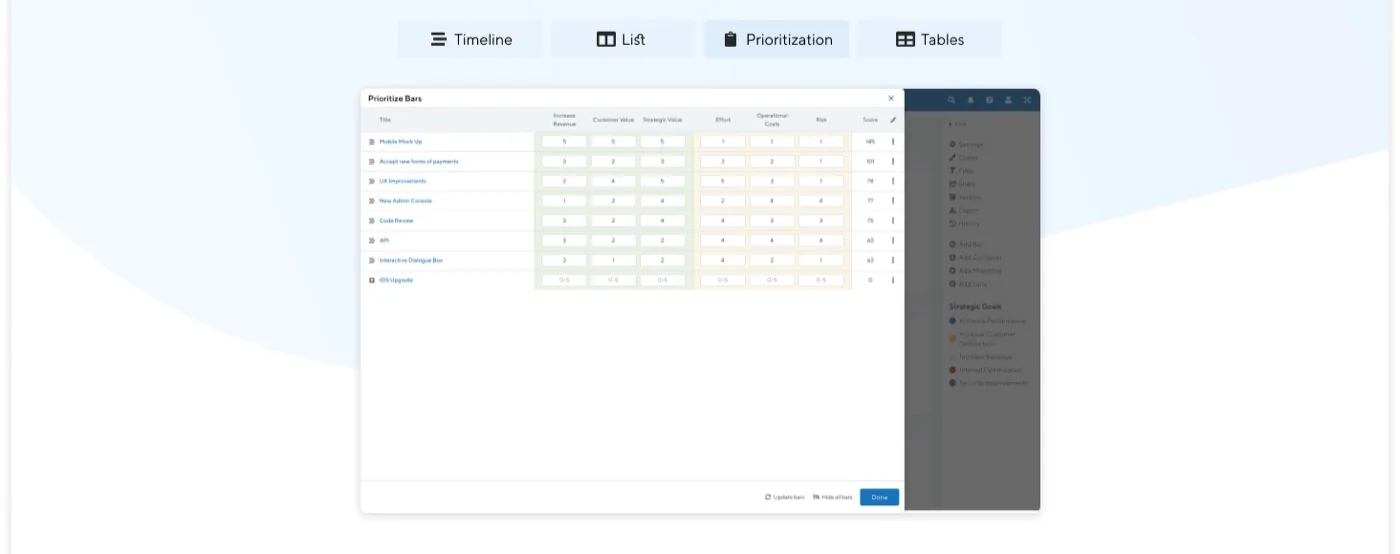Image resolution: width=1400 pixels, height=554 pixels.
Task: Edit Customer Value field for UX Improvements
Action: coord(613,181)
